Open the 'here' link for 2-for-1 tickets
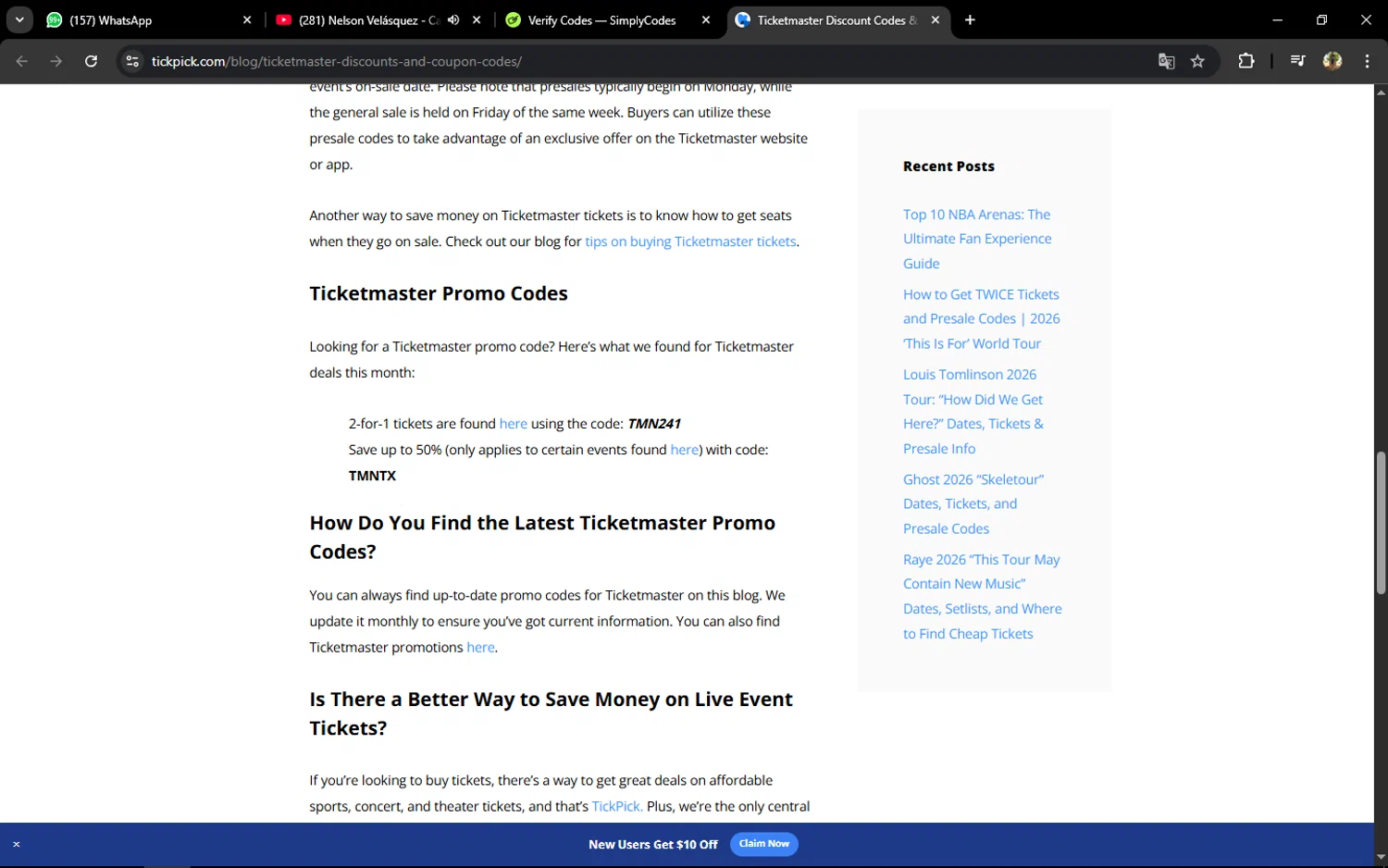 click(x=514, y=424)
